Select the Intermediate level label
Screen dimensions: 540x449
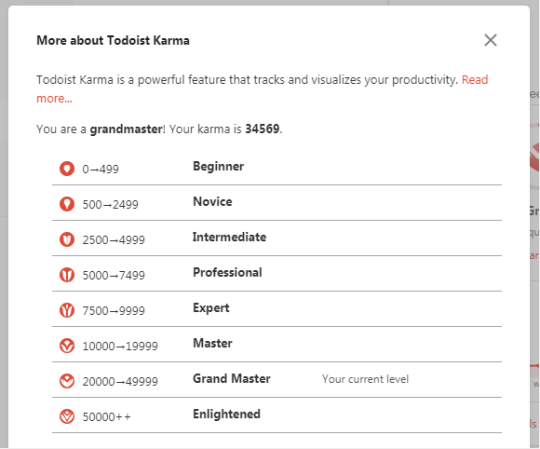coord(229,237)
